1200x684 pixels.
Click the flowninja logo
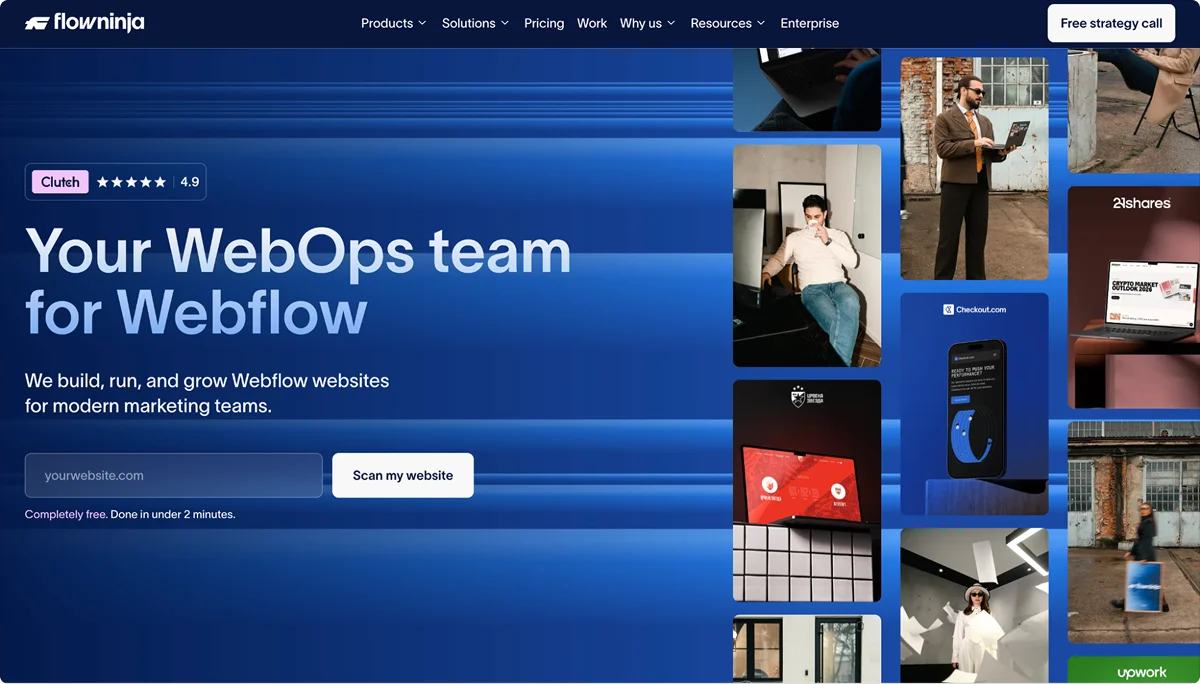(84, 22)
